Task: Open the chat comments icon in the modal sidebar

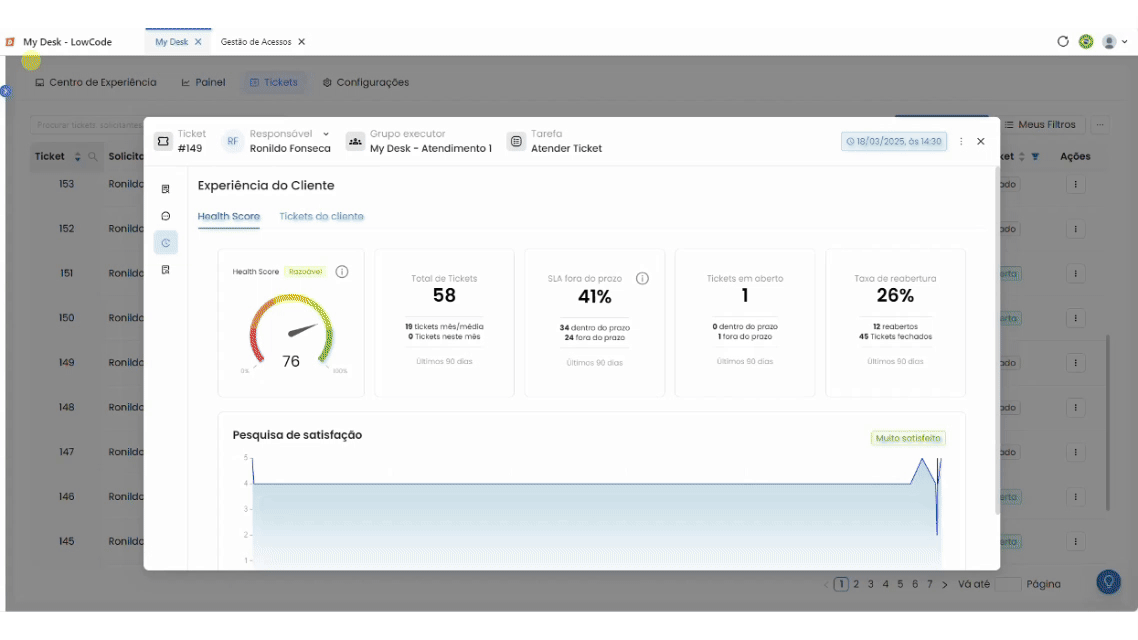Action: click(165, 216)
